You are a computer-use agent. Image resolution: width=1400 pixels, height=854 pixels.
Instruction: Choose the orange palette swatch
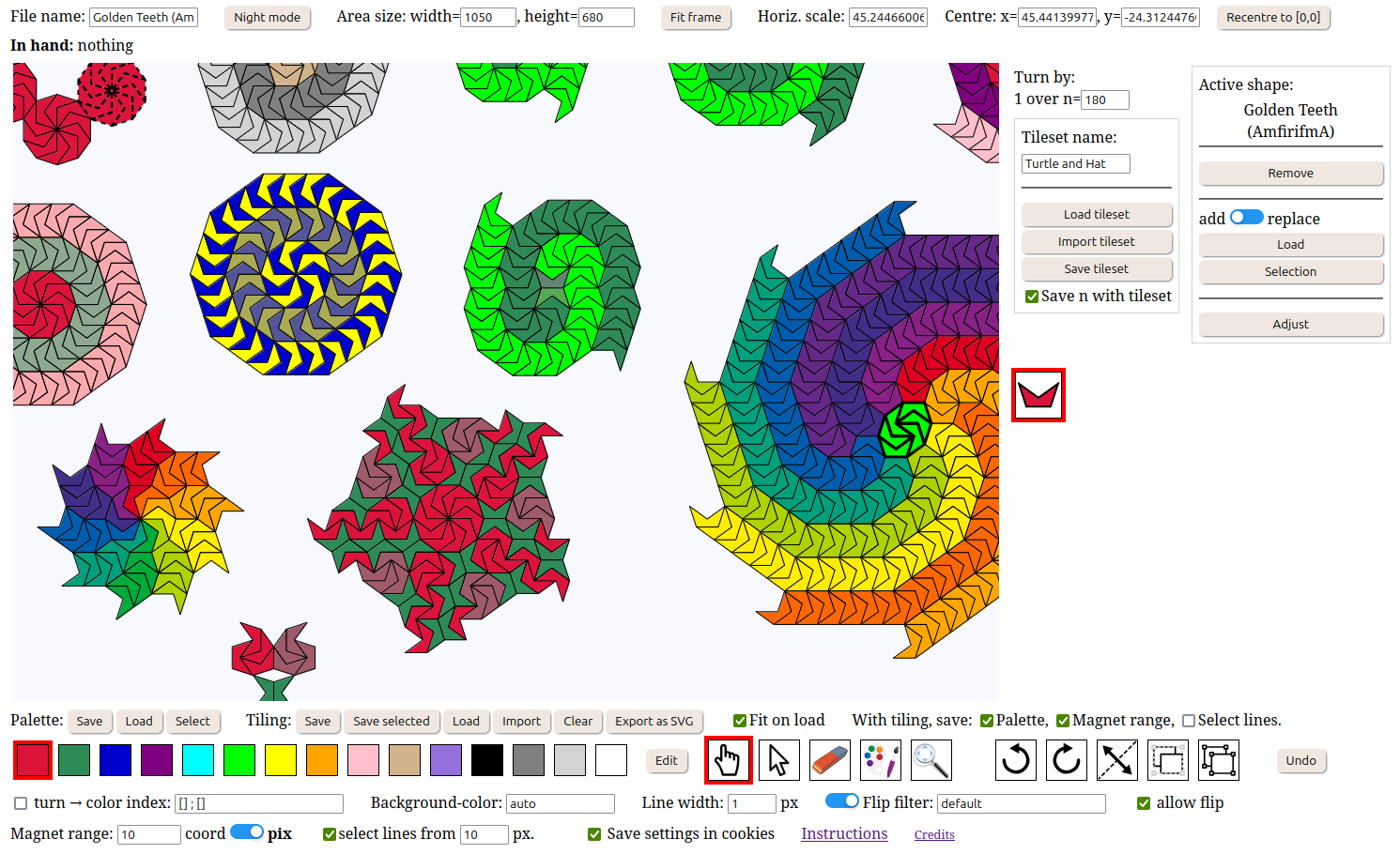point(322,760)
